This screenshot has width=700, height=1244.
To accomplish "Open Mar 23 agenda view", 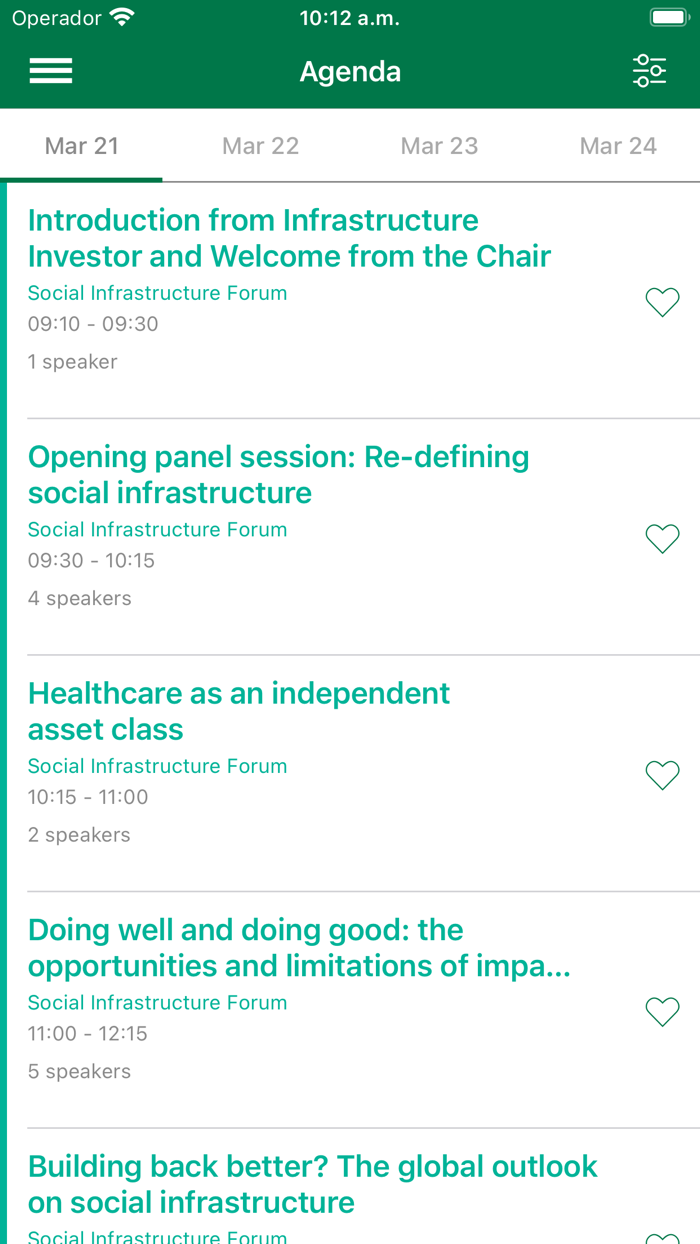I will pyautogui.click(x=439, y=145).
